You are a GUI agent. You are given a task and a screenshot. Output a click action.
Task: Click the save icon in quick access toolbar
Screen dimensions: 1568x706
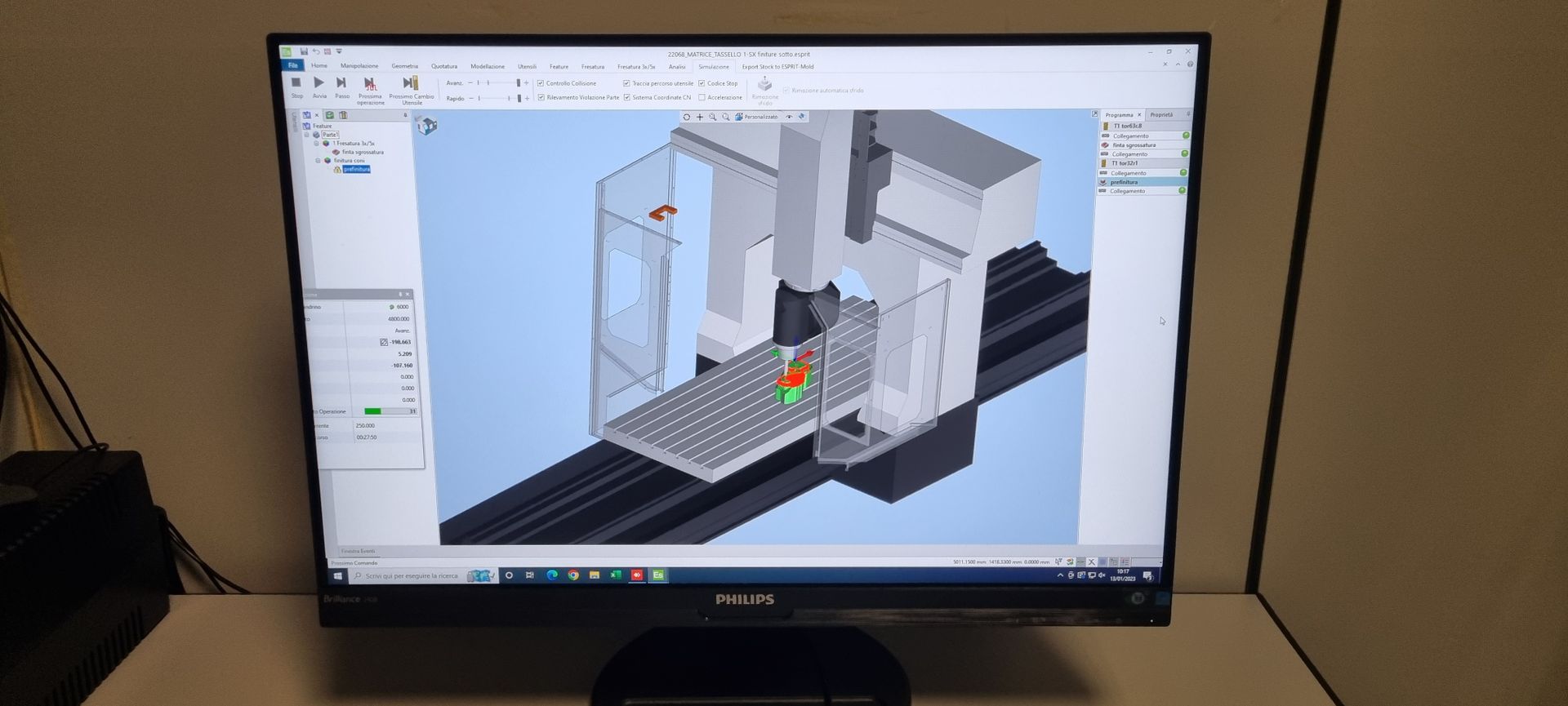304,51
